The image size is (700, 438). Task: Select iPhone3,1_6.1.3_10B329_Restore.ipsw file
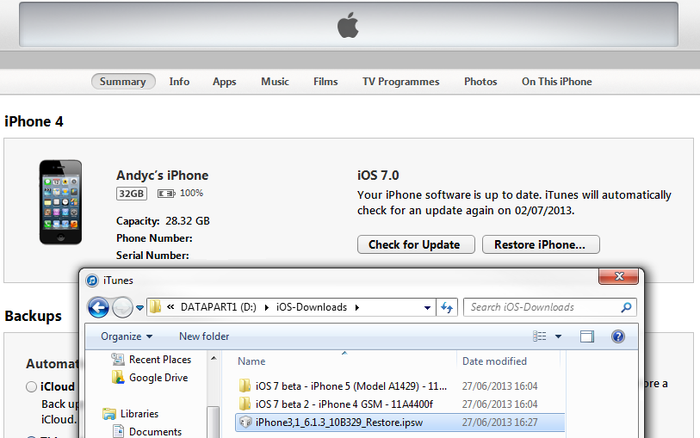400,422
